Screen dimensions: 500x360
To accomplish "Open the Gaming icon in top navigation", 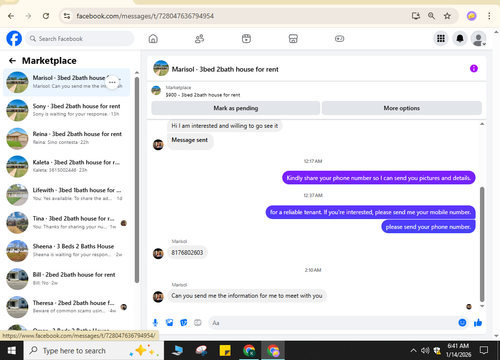I will [339, 39].
